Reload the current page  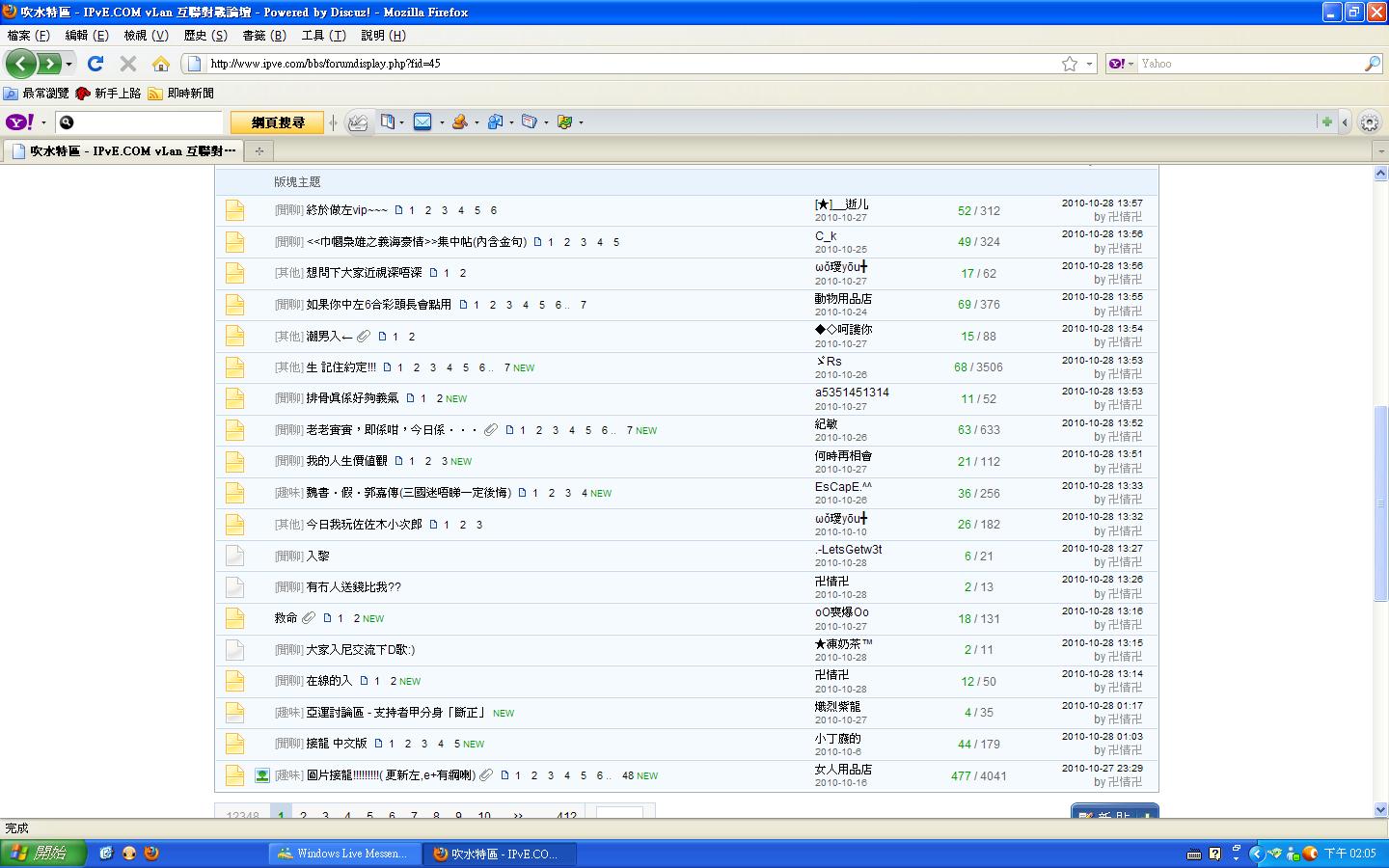click(95, 64)
